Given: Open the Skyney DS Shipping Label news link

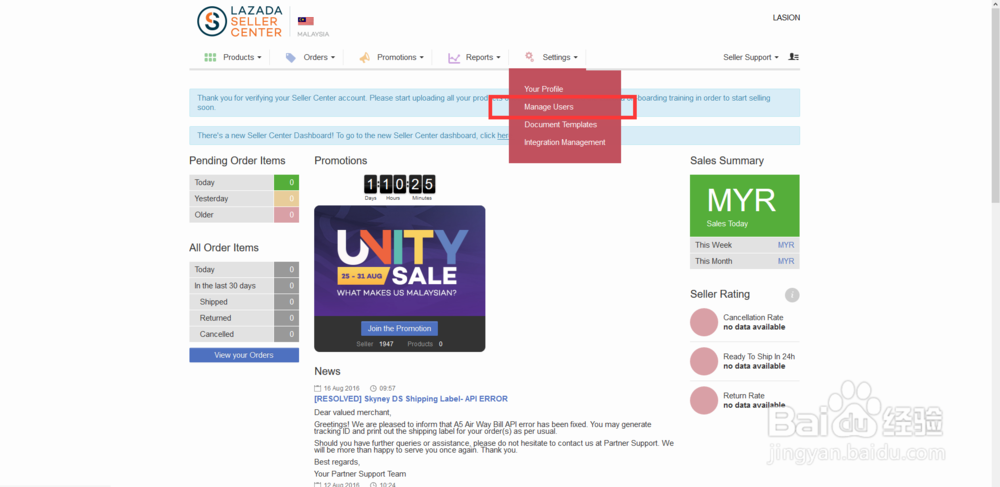Looking at the screenshot, I should (x=411, y=399).
